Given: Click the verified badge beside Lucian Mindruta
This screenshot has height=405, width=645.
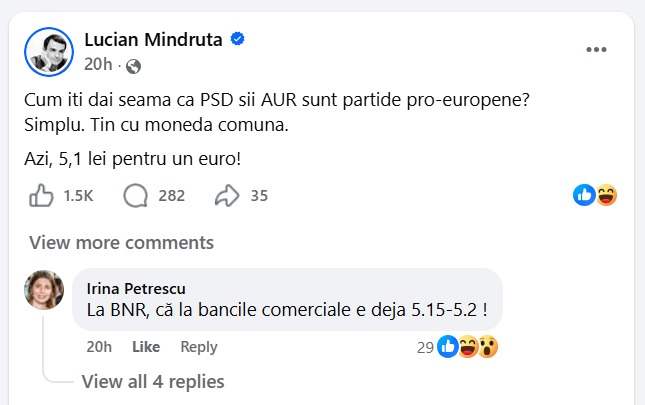Looking at the screenshot, I should click(238, 40).
